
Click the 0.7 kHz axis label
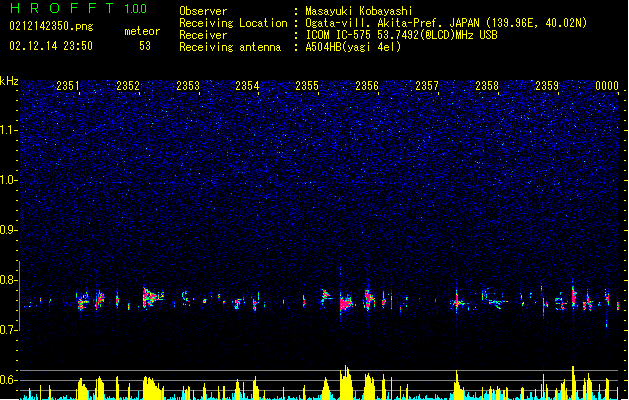tap(8, 330)
